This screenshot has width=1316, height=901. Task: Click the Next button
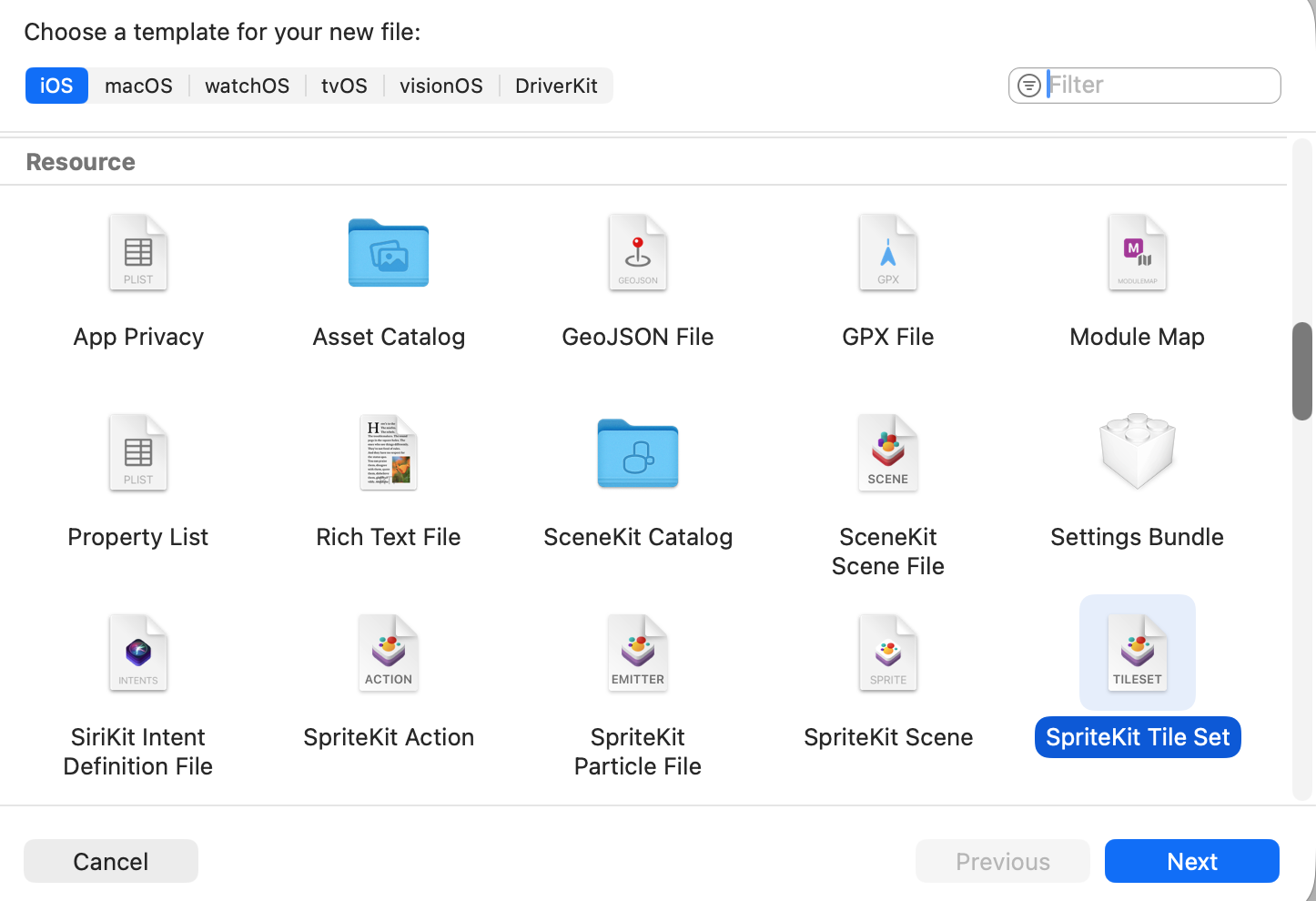coord(1191,861)
